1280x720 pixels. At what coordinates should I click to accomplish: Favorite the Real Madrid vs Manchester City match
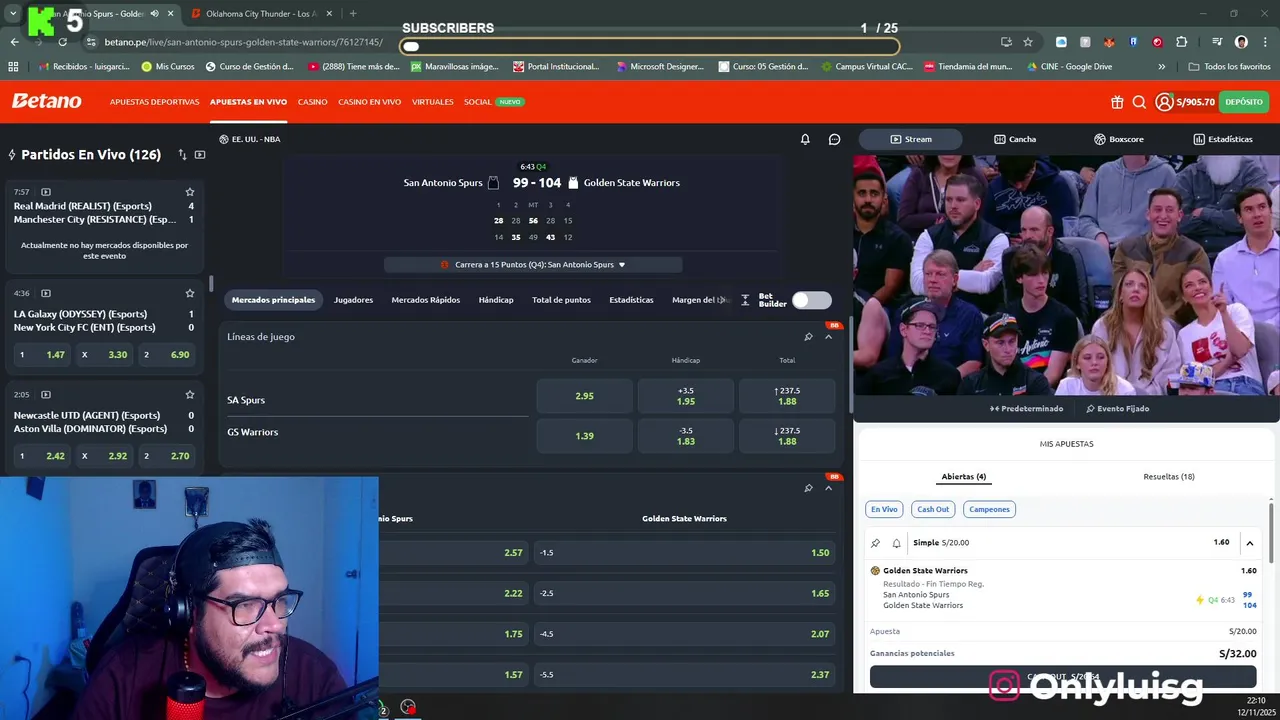190,192
